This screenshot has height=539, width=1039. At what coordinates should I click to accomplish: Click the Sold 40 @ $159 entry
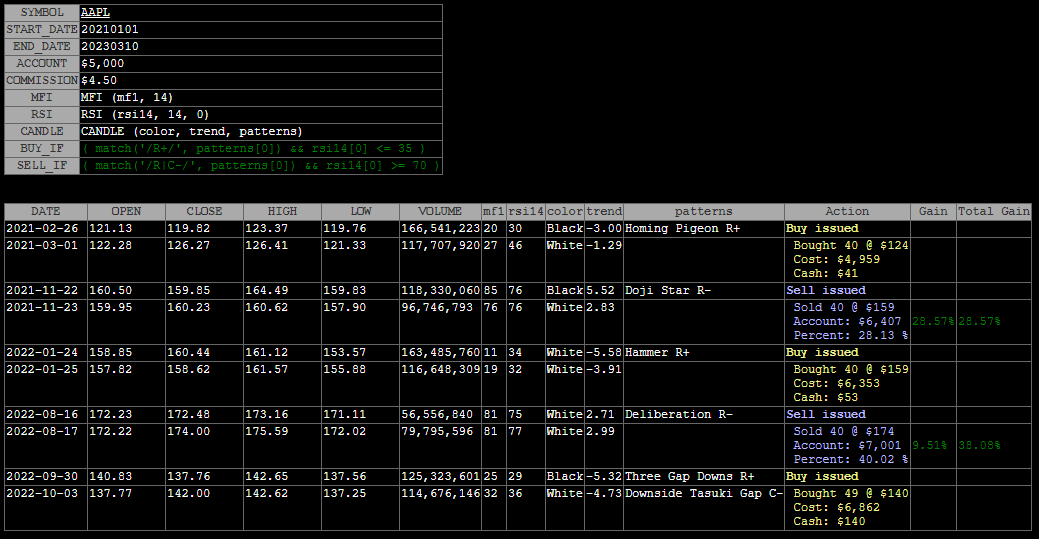pos(844,308)
